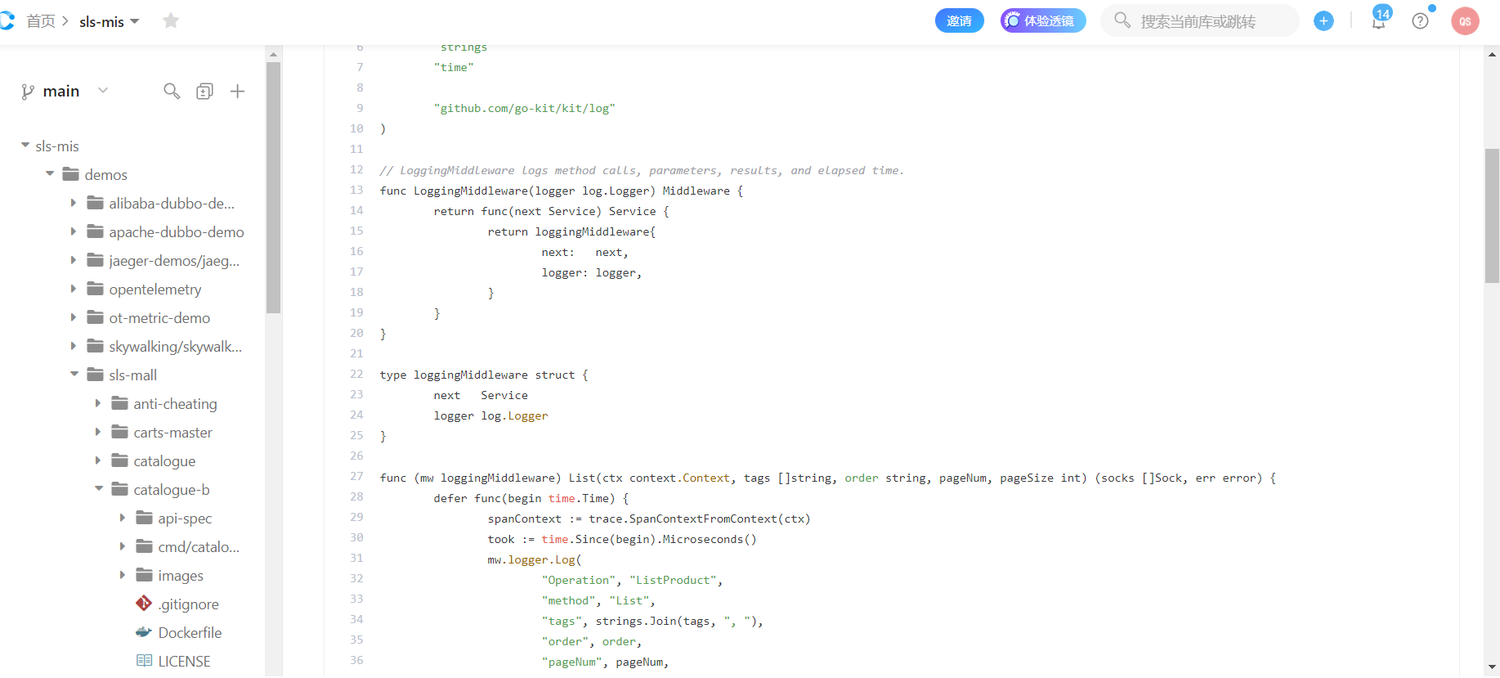The image size is (1500, 678).
Task: Click the apache-dubbo-demo folder icon
Action: coord(95,232)
